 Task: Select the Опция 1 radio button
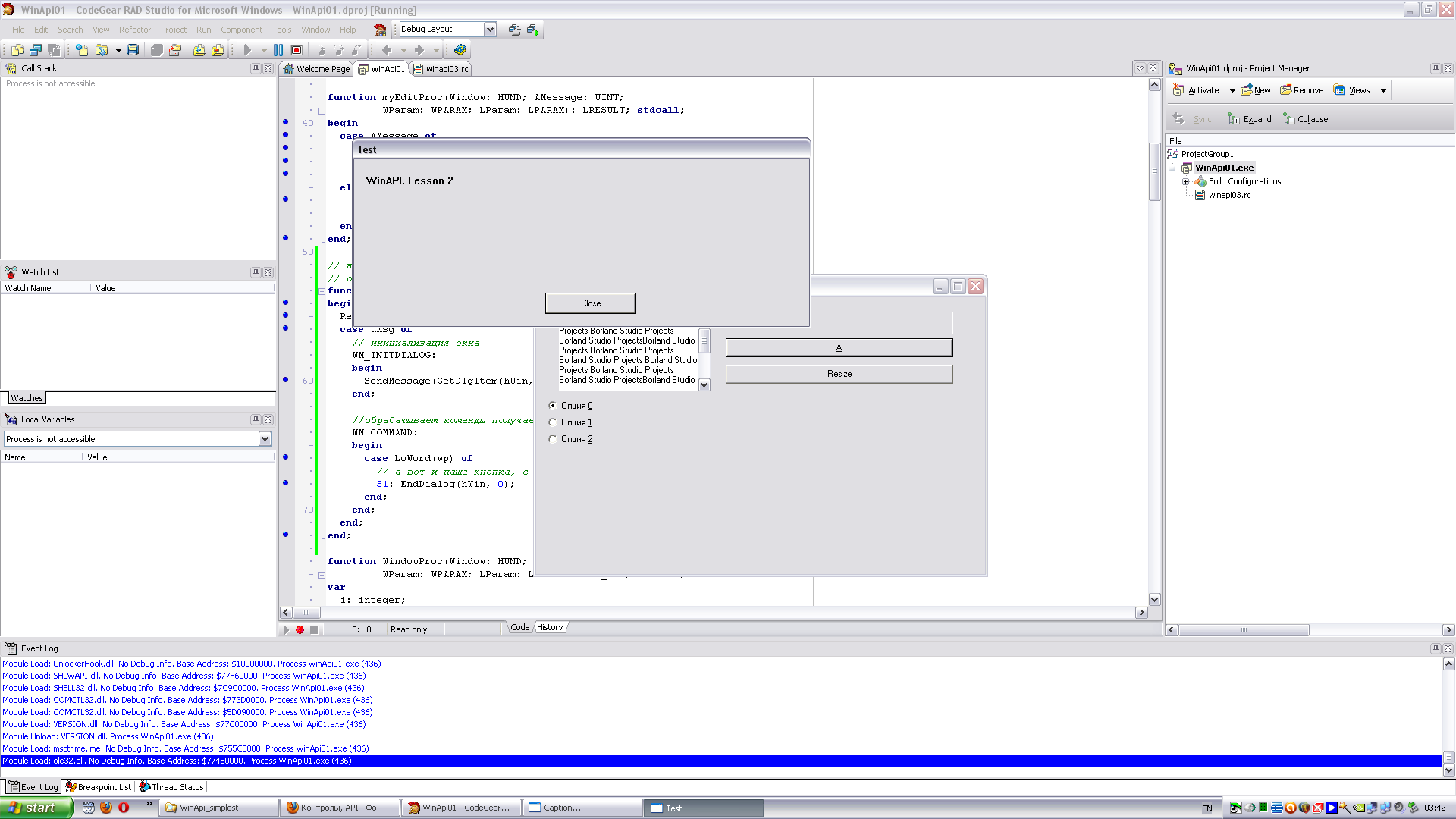coord(553,422)
